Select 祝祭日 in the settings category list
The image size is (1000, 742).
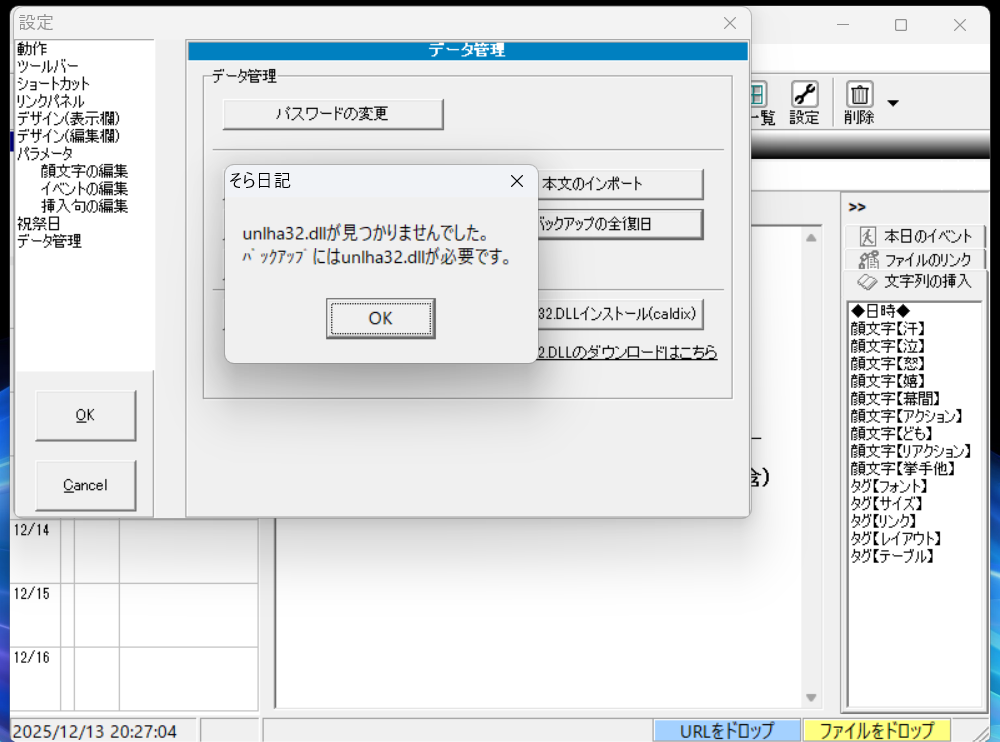click(38, 223)
